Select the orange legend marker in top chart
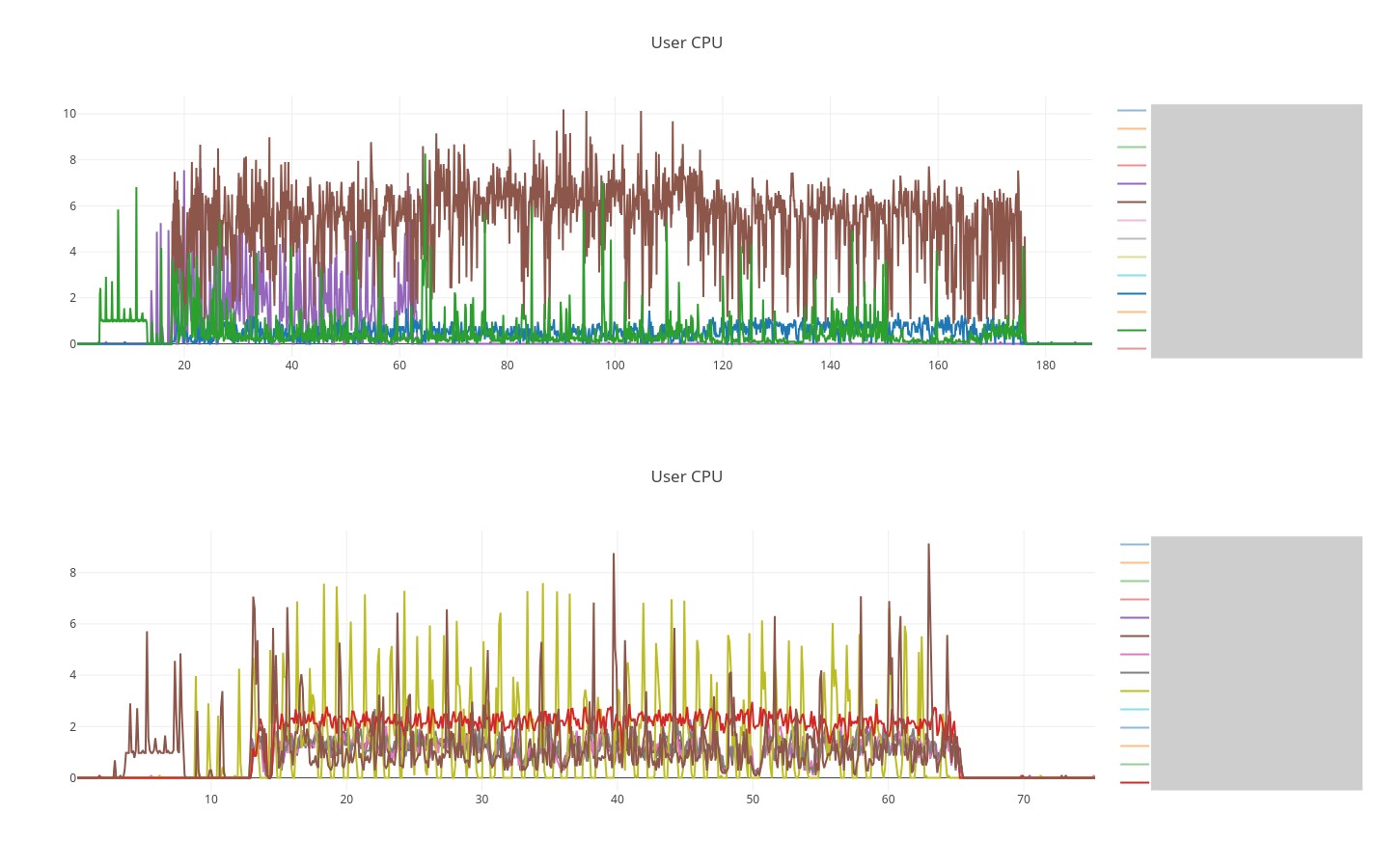 [x=1134, y=130]
